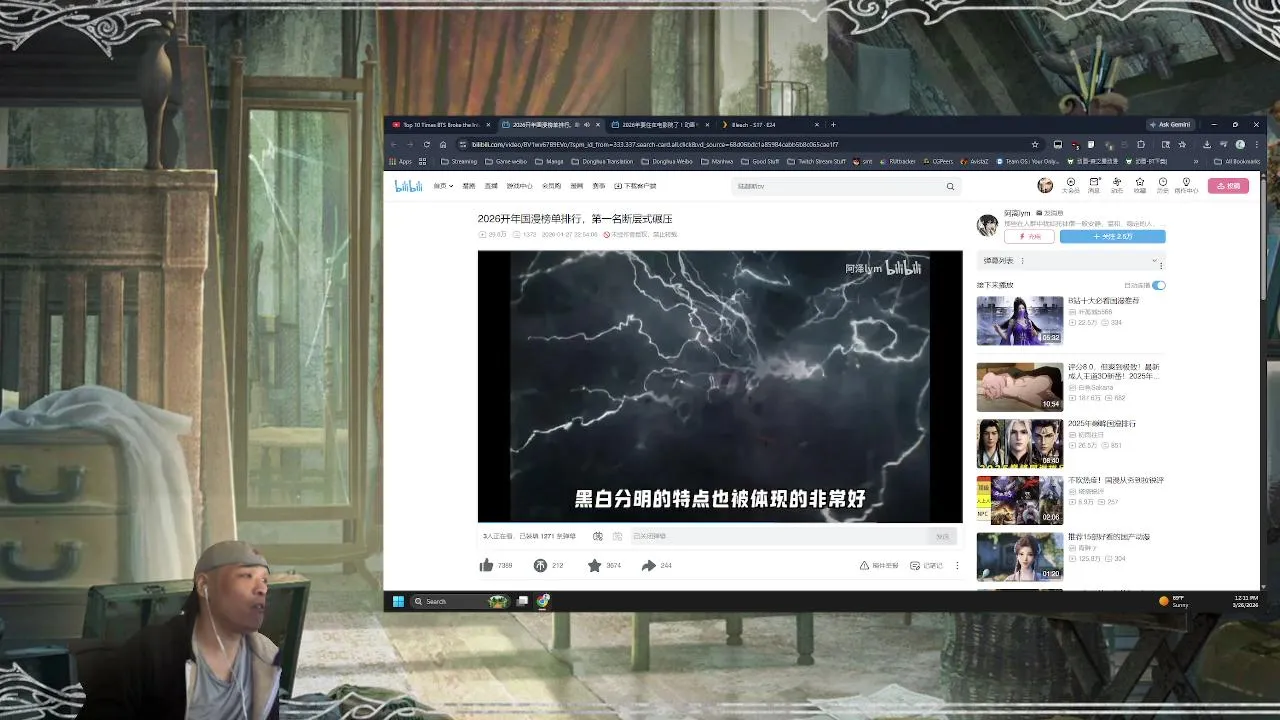Expand bookmarks overflow chevron
This screenshot has width=1280, height=720.
(x=1196, y=161)
